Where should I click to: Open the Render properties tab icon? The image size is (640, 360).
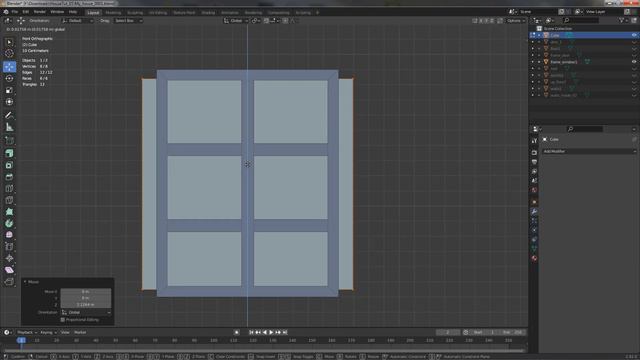pos(534,152)
